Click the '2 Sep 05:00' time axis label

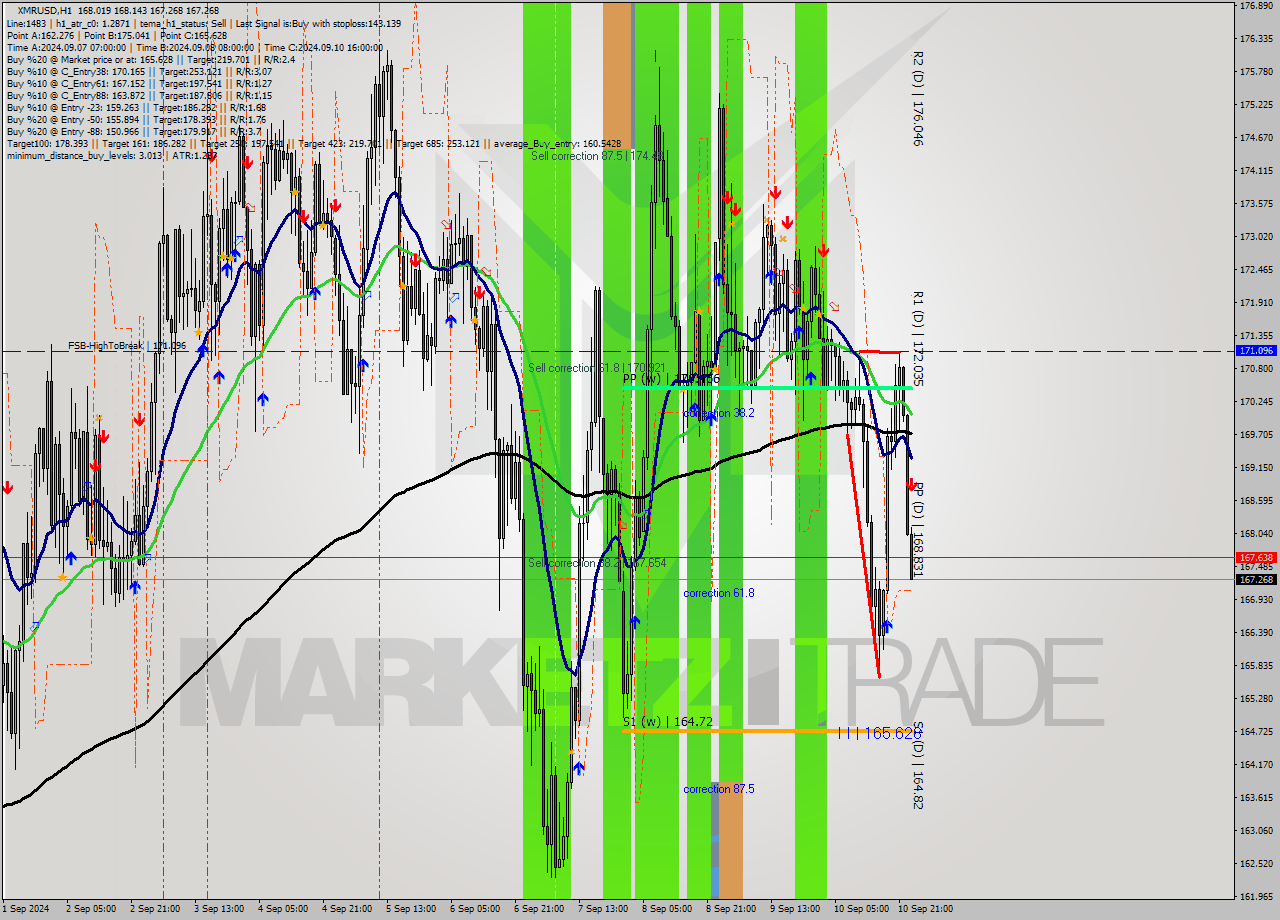pyautogui.click(x=91, y=909)
